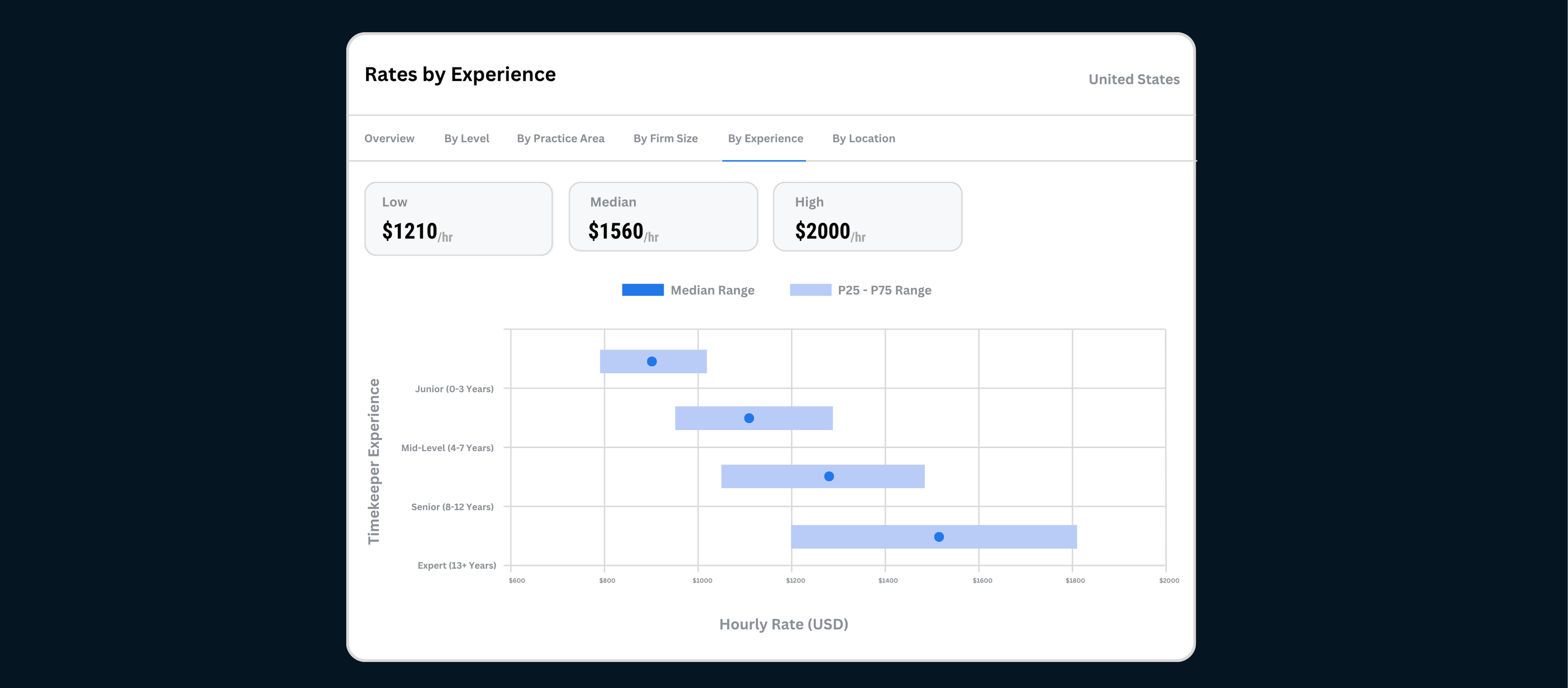
Task: Click the United States region label
Action: pyautogui.click(x=1133, y=79)
